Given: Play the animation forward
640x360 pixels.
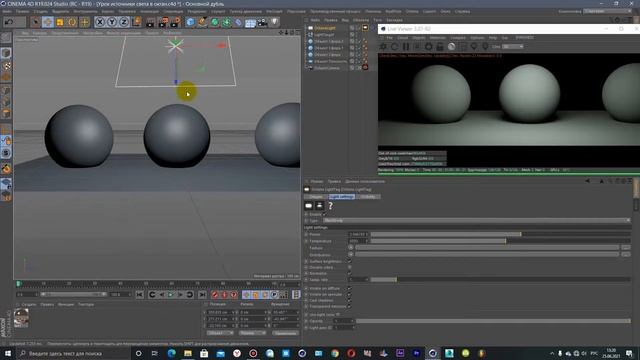Looking at the screenshot, I should click(x=171, y=295).
